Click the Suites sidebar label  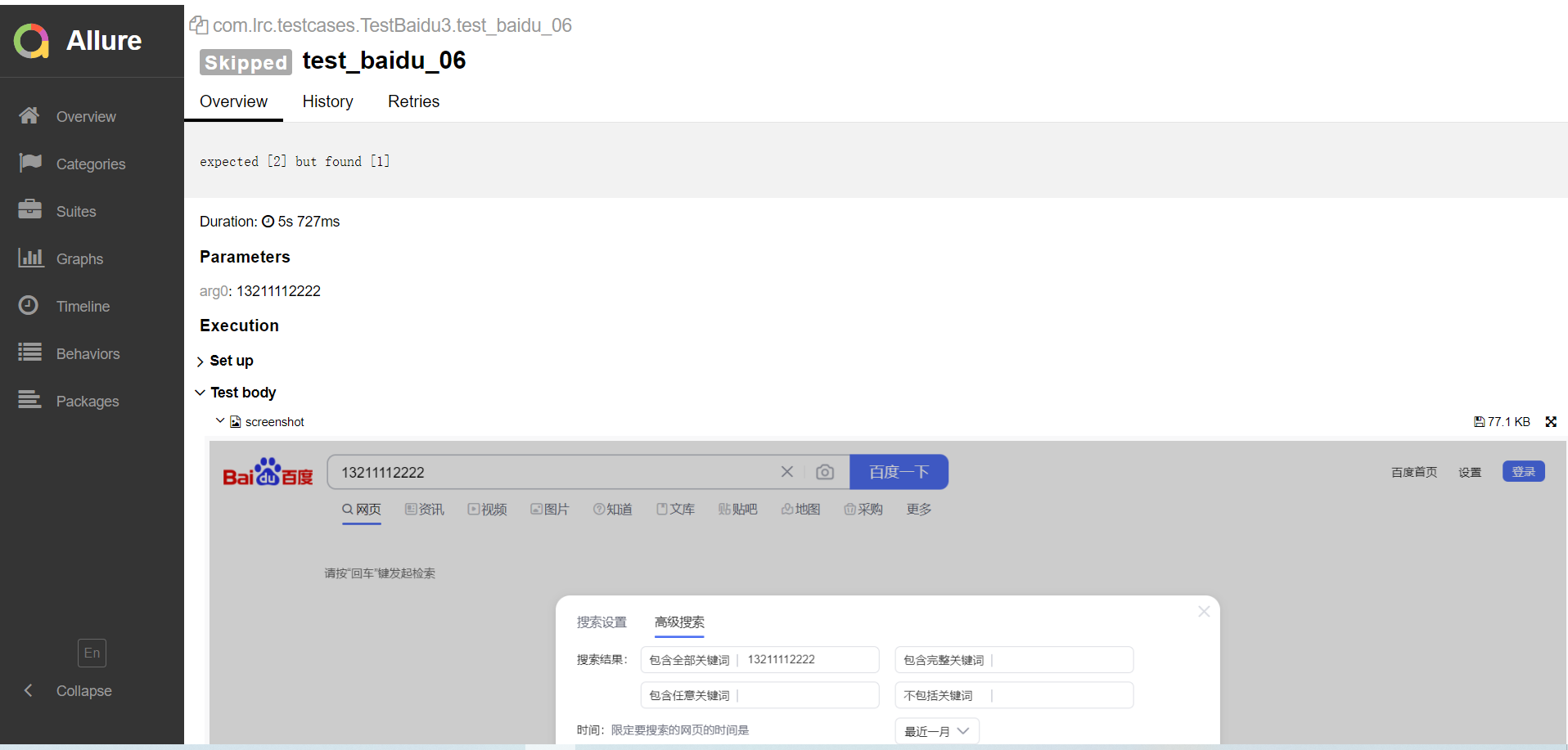coord(76,212)
